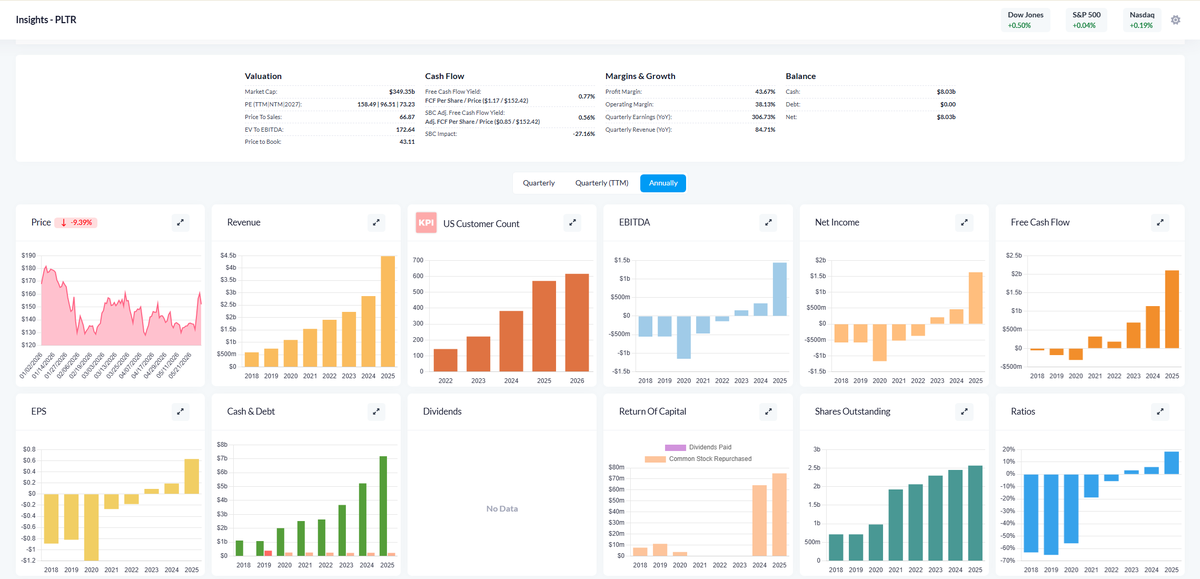The image size is (1200, 579).
Task: Click the Margins & Growth heading
Action: tap(640, 76)
